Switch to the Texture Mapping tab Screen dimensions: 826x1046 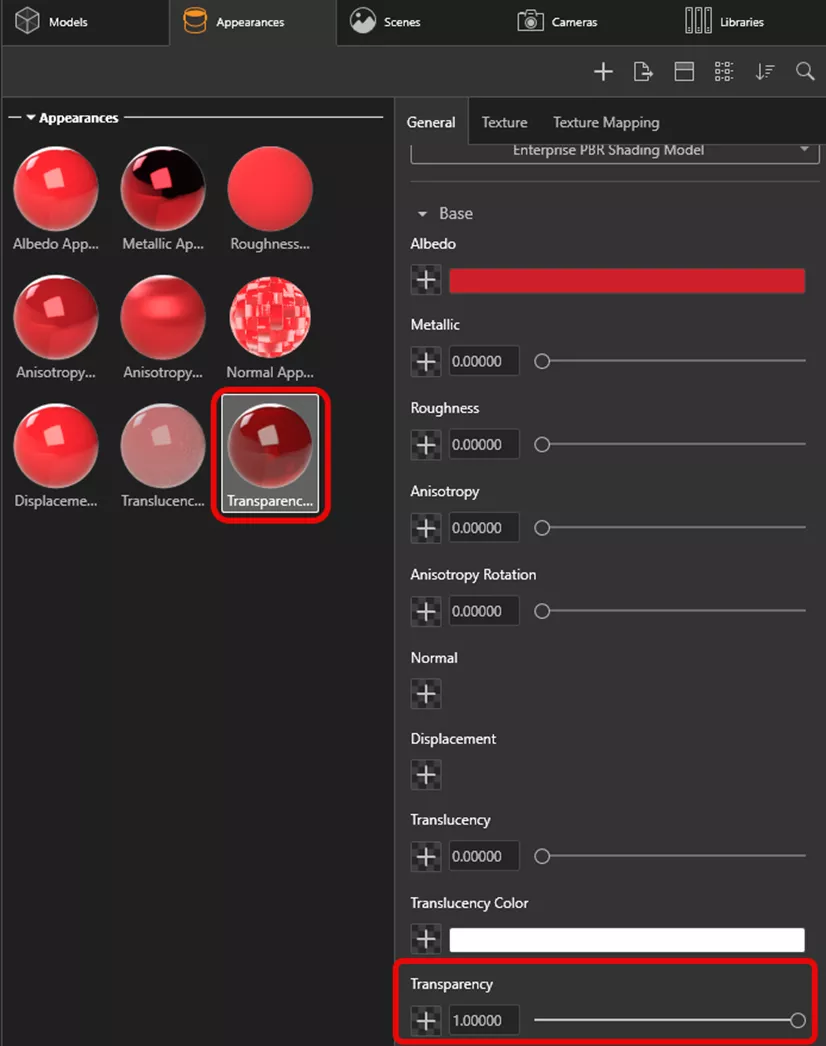pyautogui.click(x=606, y=122)
